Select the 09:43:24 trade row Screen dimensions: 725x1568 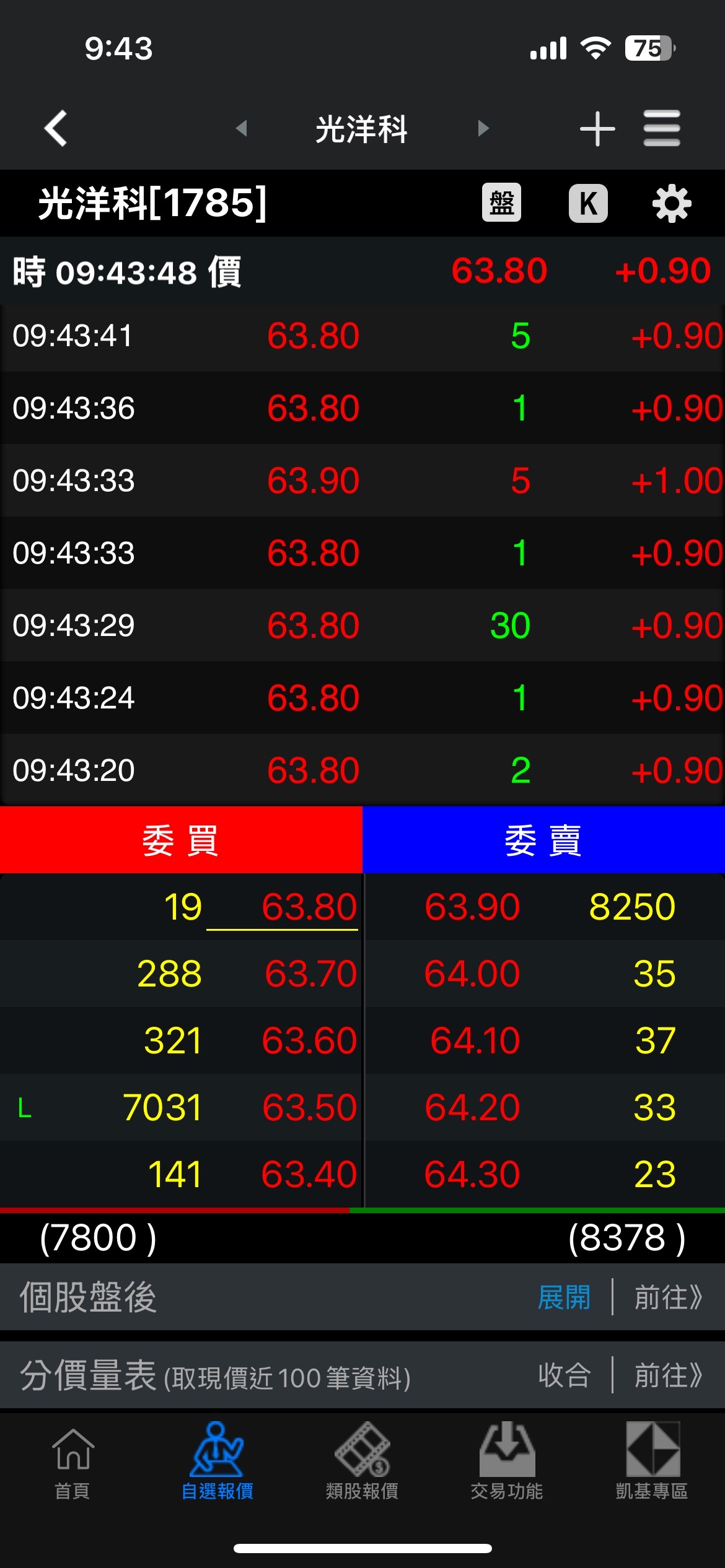click(362, 698)
